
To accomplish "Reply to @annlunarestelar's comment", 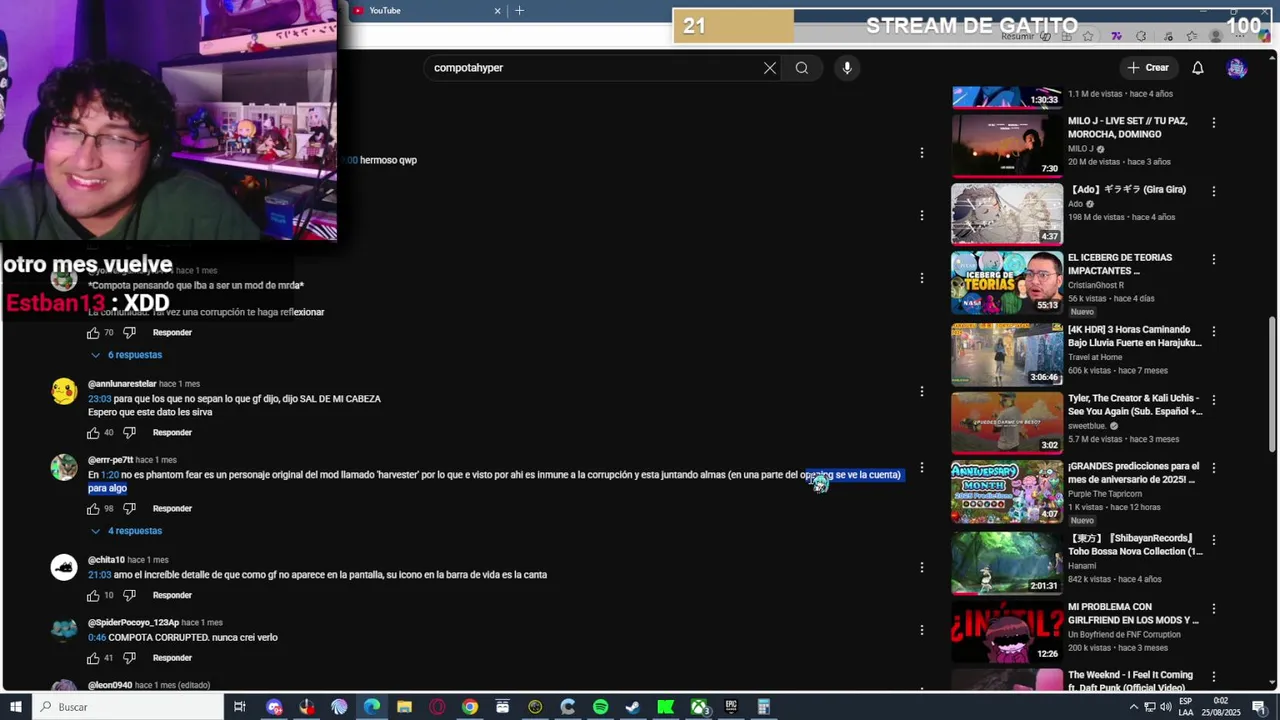I will tap(172, 433).
